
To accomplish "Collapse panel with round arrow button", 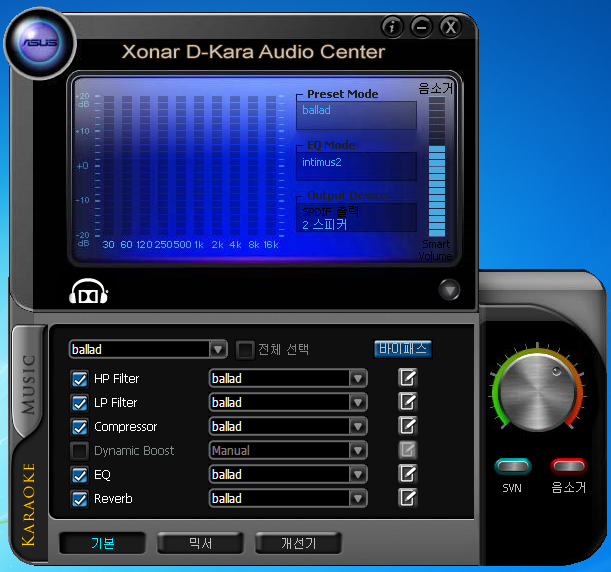I will 449,290.
